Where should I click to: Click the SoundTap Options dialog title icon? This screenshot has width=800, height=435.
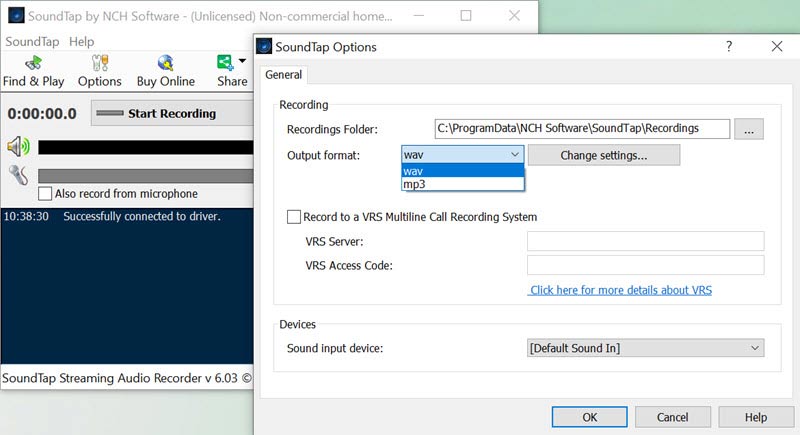[x=264, y=46]
